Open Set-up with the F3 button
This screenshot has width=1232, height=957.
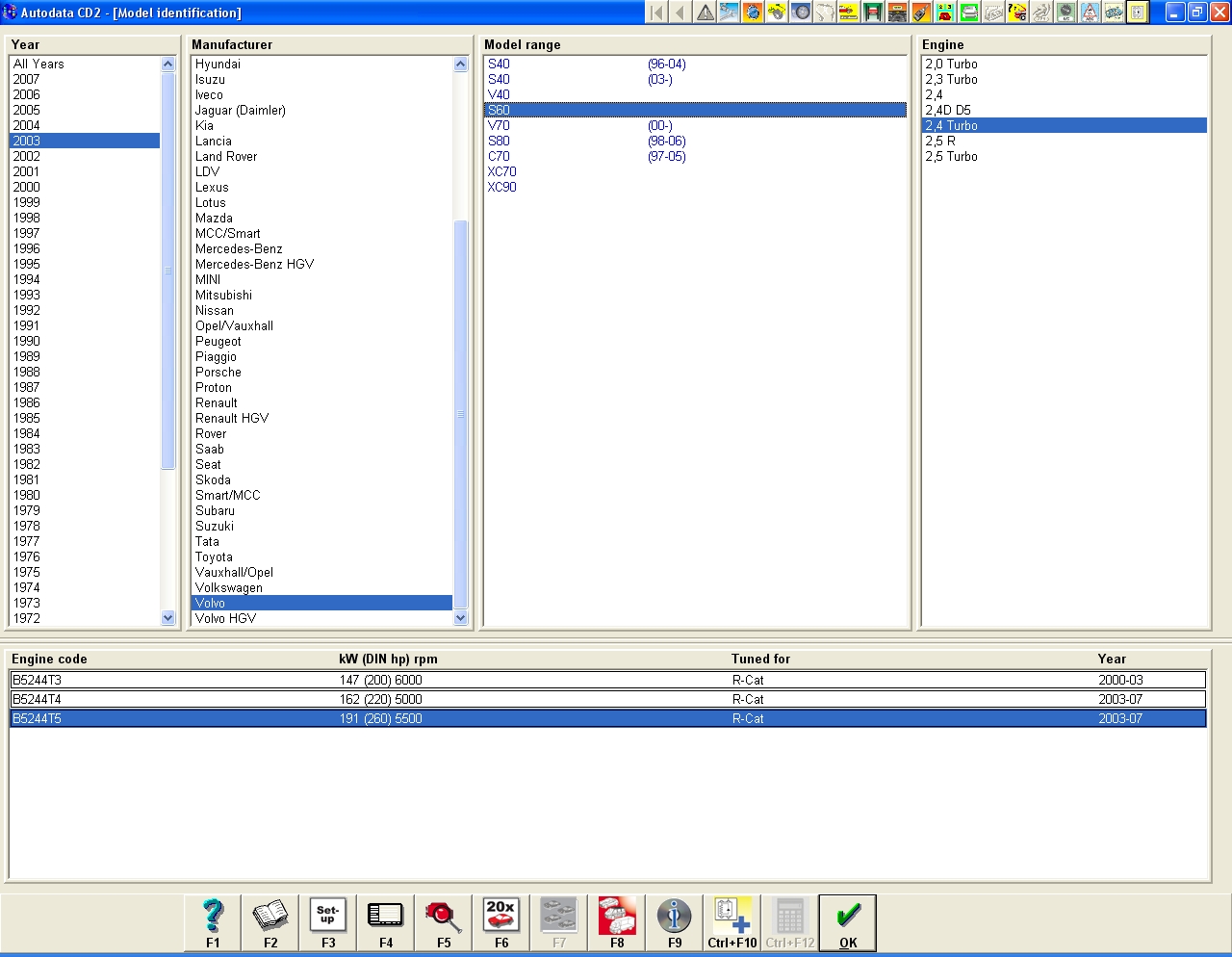pos(328,922)
